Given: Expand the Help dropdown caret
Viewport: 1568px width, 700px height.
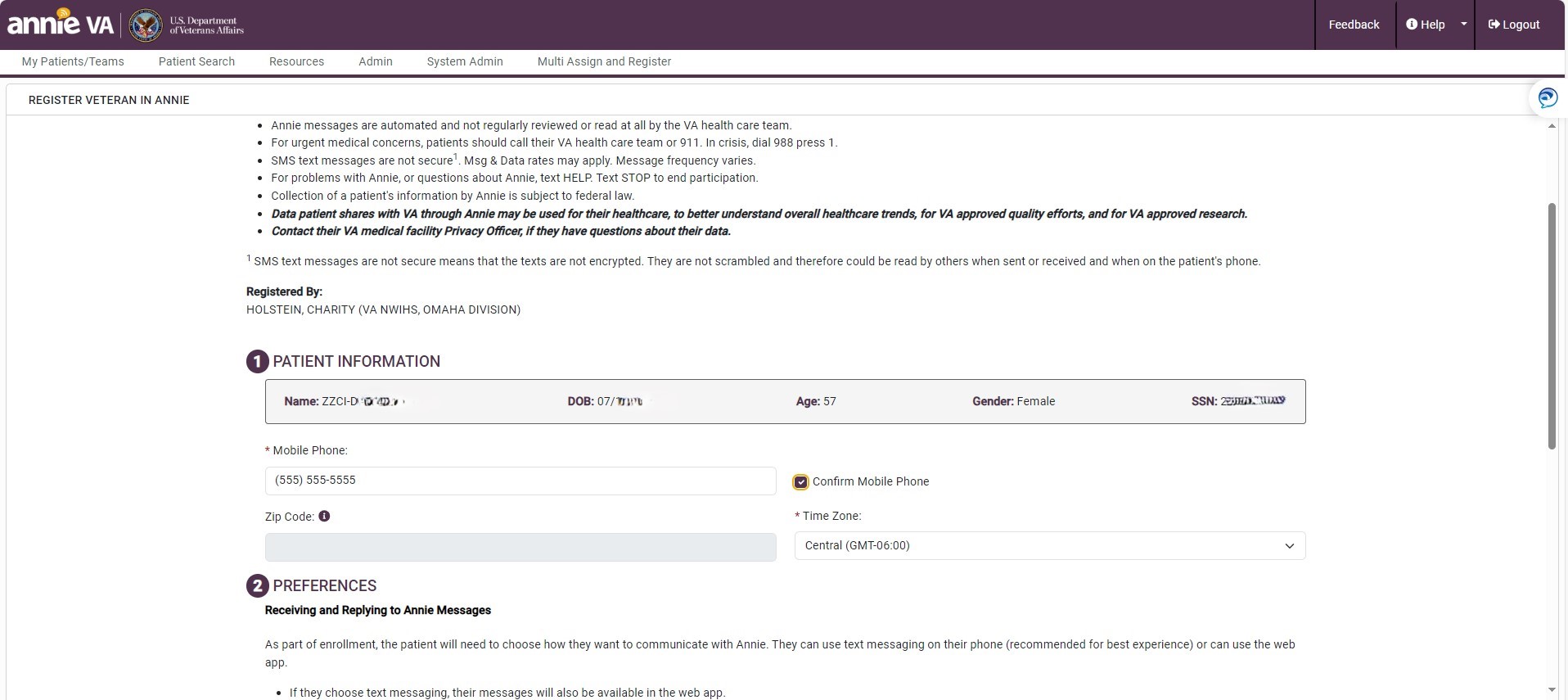Looking at the screenshot, I should coord(1463,25).
